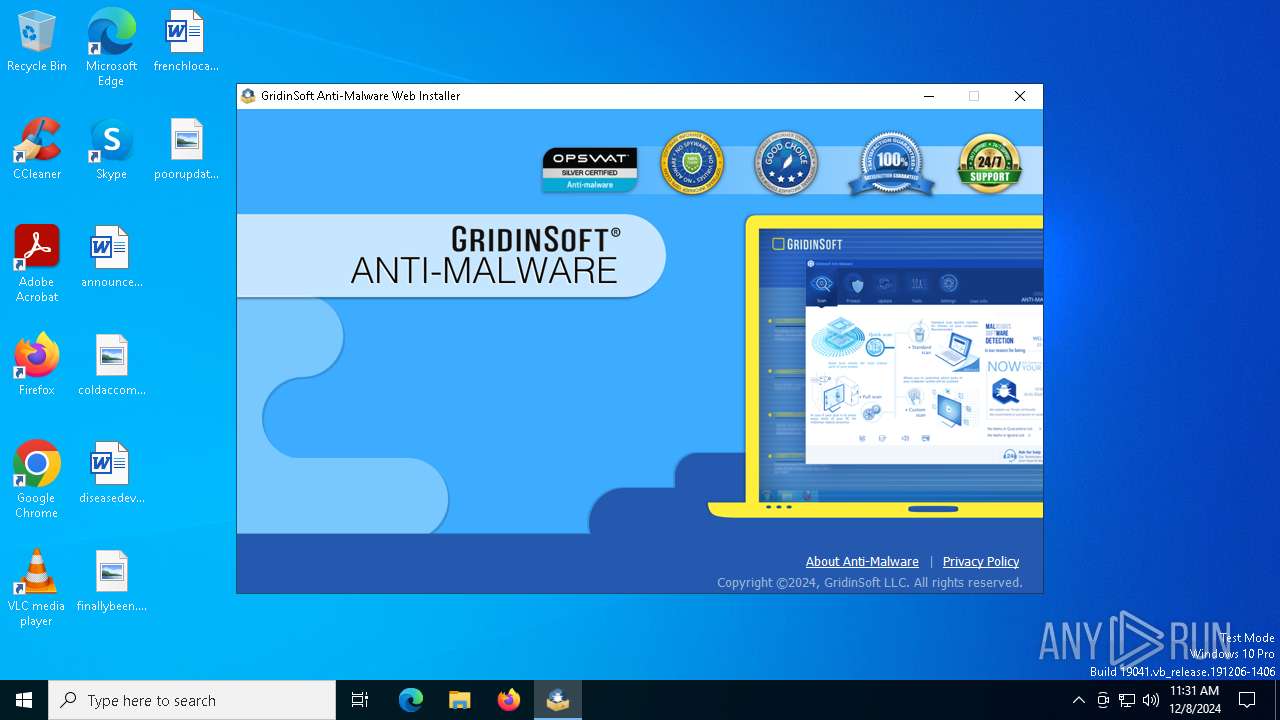Viewport: 1280px width, 720px height.
Task: Launch VLC media player shortcut
Action: coord(37,588)
